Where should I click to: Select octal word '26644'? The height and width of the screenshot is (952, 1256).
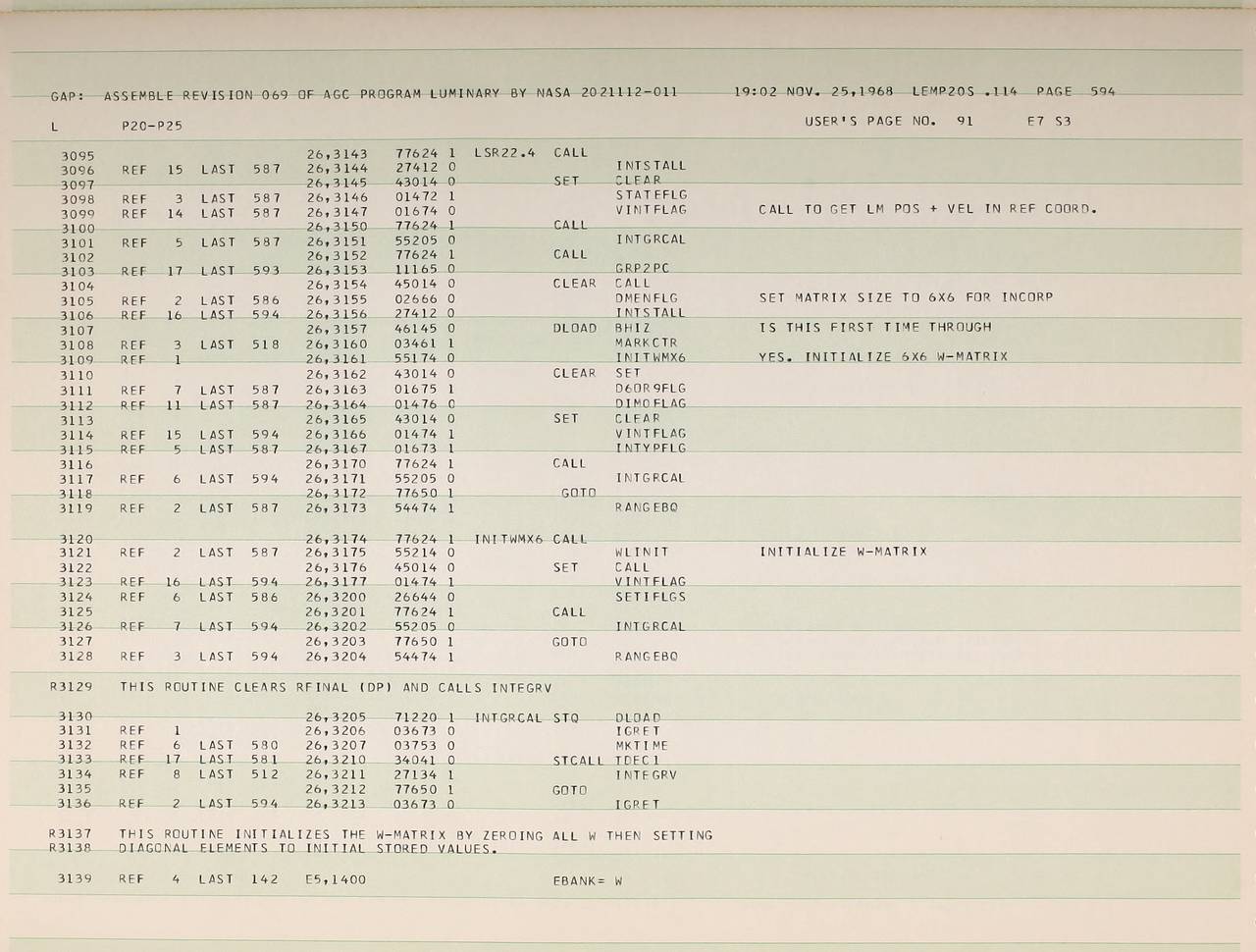(x=415, y=597)
